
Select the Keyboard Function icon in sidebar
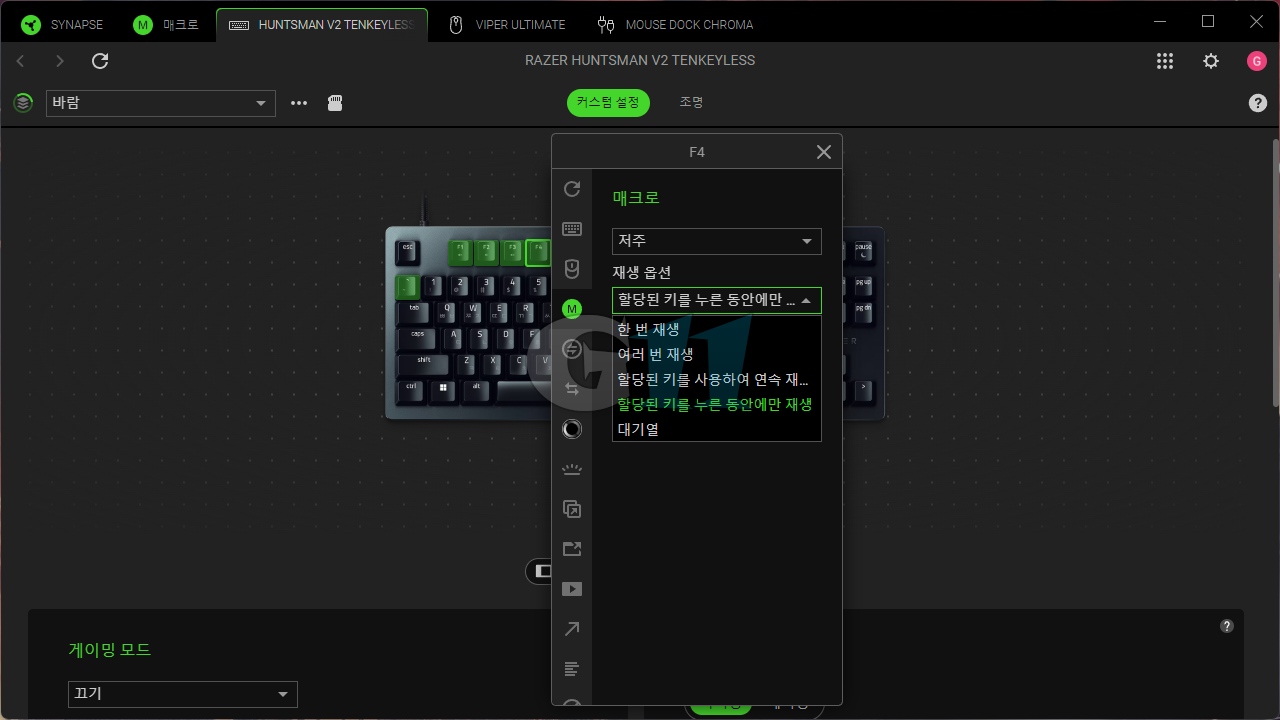[572, 229]
